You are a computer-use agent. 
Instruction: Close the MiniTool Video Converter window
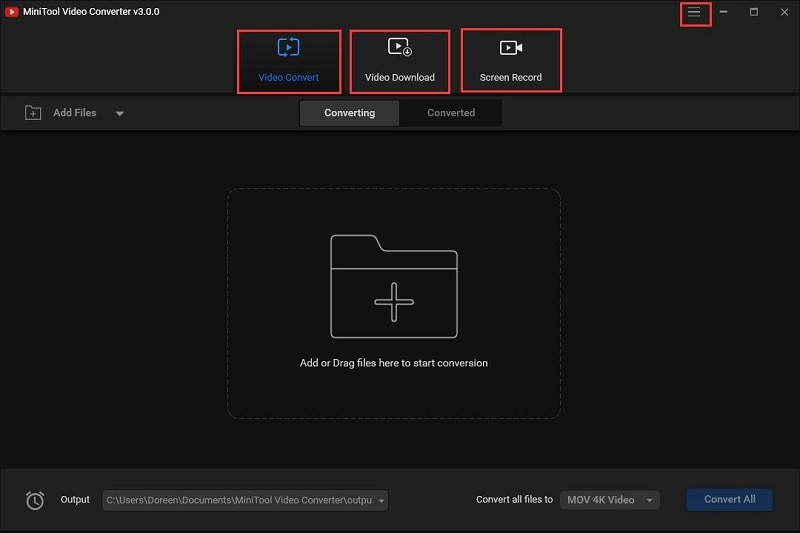[x=784, y=12]
